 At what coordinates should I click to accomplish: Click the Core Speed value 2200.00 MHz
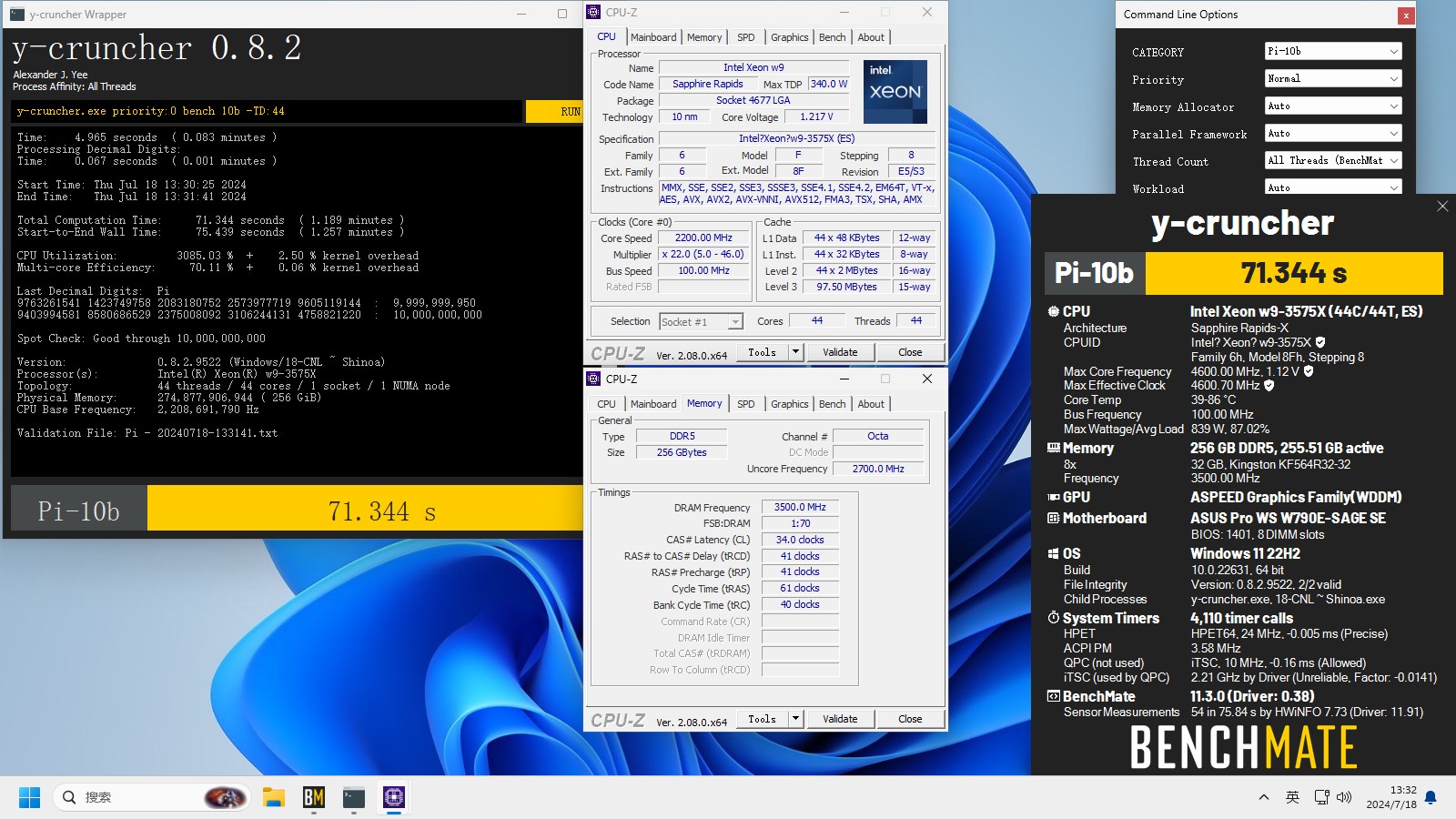(703, 238)
